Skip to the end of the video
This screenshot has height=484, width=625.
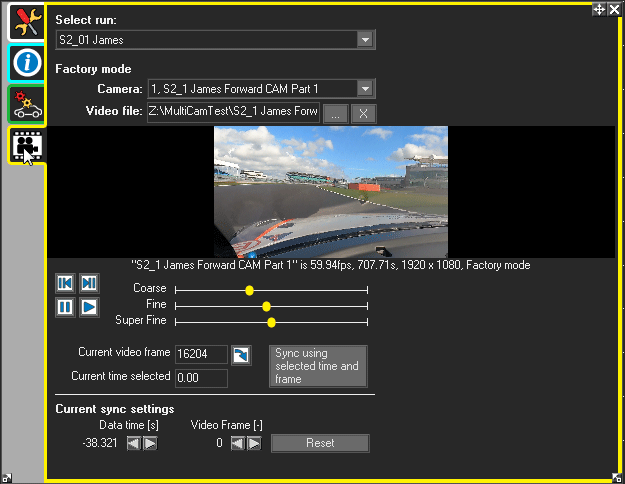[x=89, y=284]
